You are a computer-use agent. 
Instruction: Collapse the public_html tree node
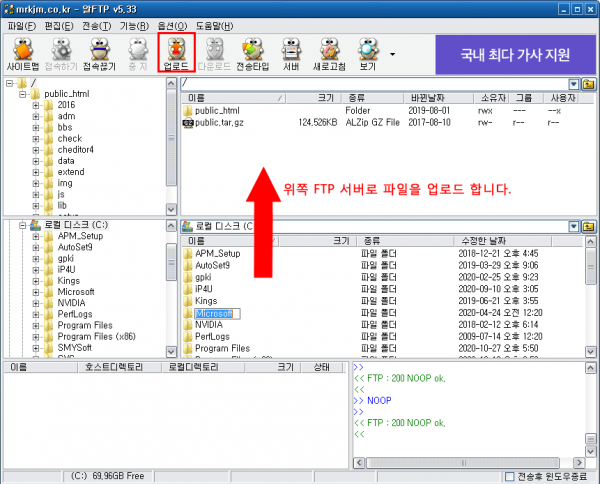pos(23,94)
